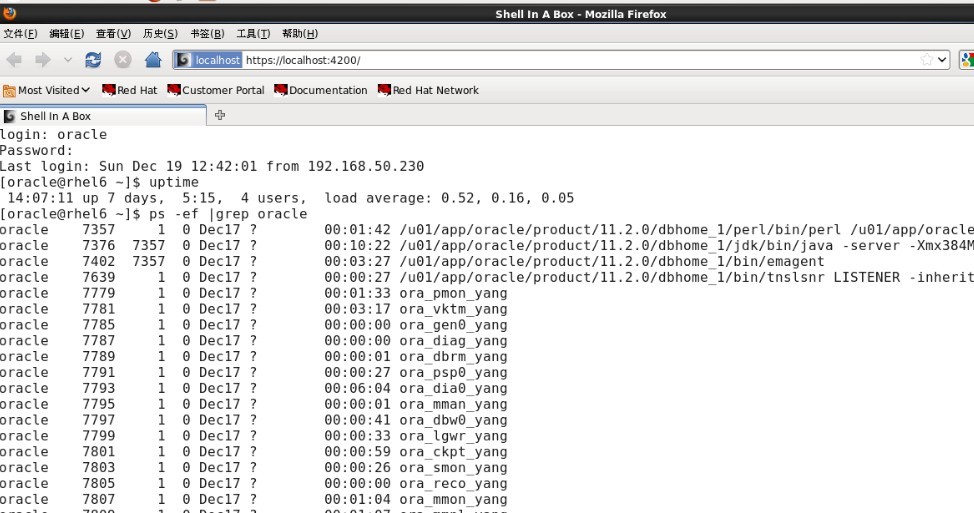Open the Most Visited bookmarks dropdown
The image size is (974, 513).
coord(47,90)
